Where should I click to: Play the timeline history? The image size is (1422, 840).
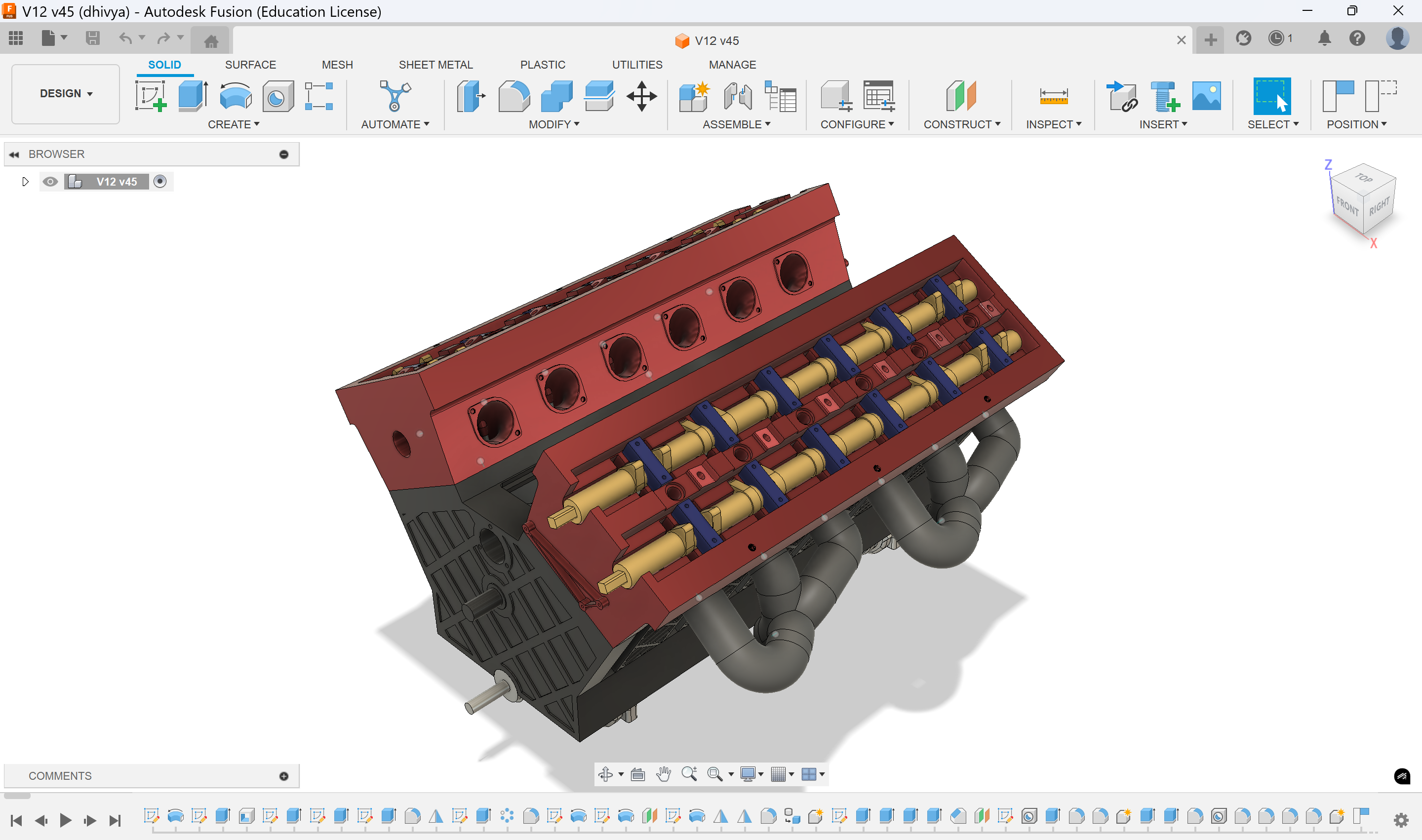point(65,820)
